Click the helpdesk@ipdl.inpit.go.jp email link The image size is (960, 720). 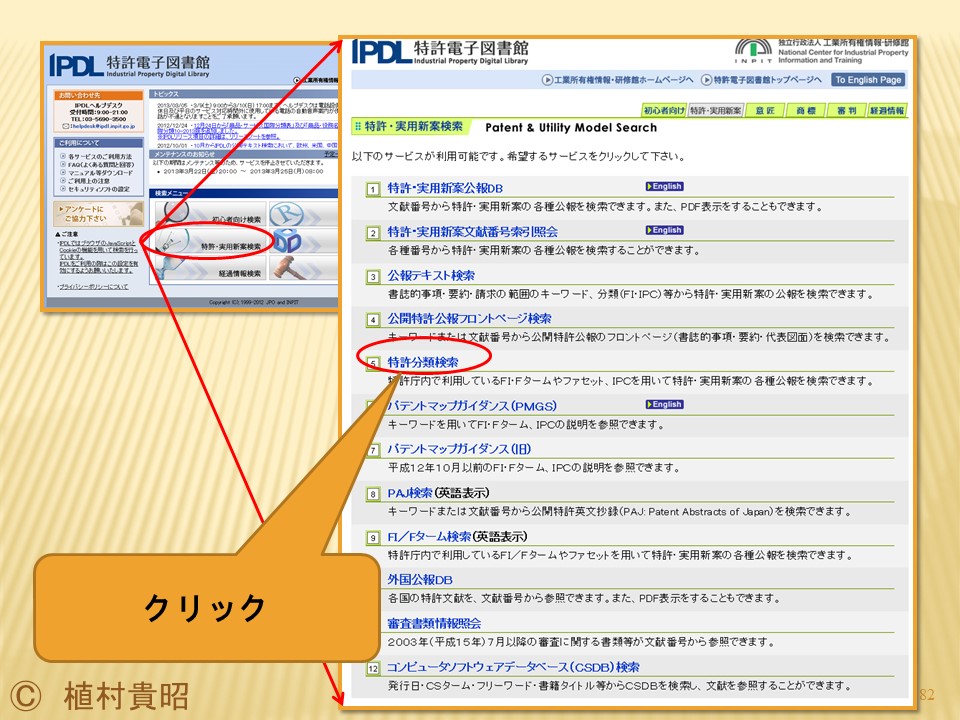tap(103, 126)
